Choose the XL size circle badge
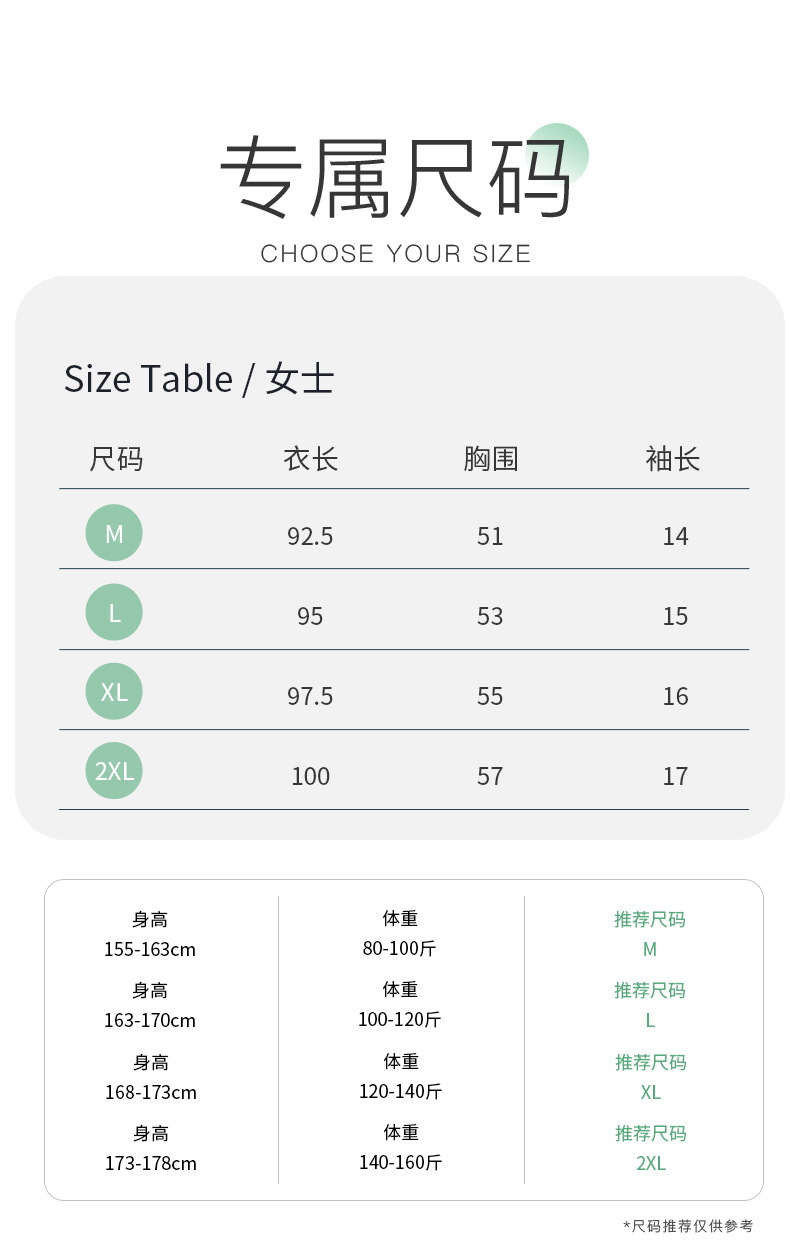This screenshot has height=1253, width=790. click(x=114, y=691)
